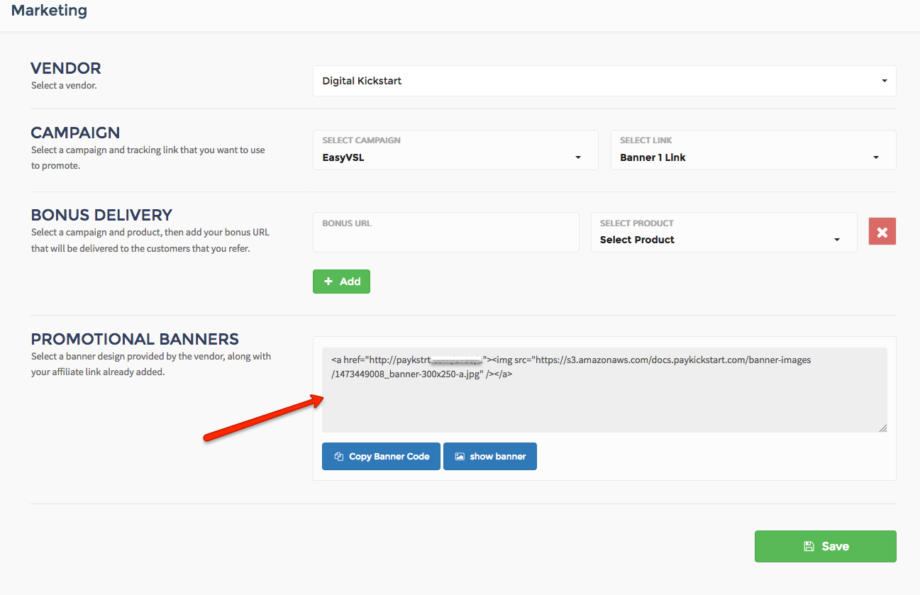Click the caret arrow in Select Link field
This screenshot has width=920, height=595.
pyautogui.click(x=876, y=158)
